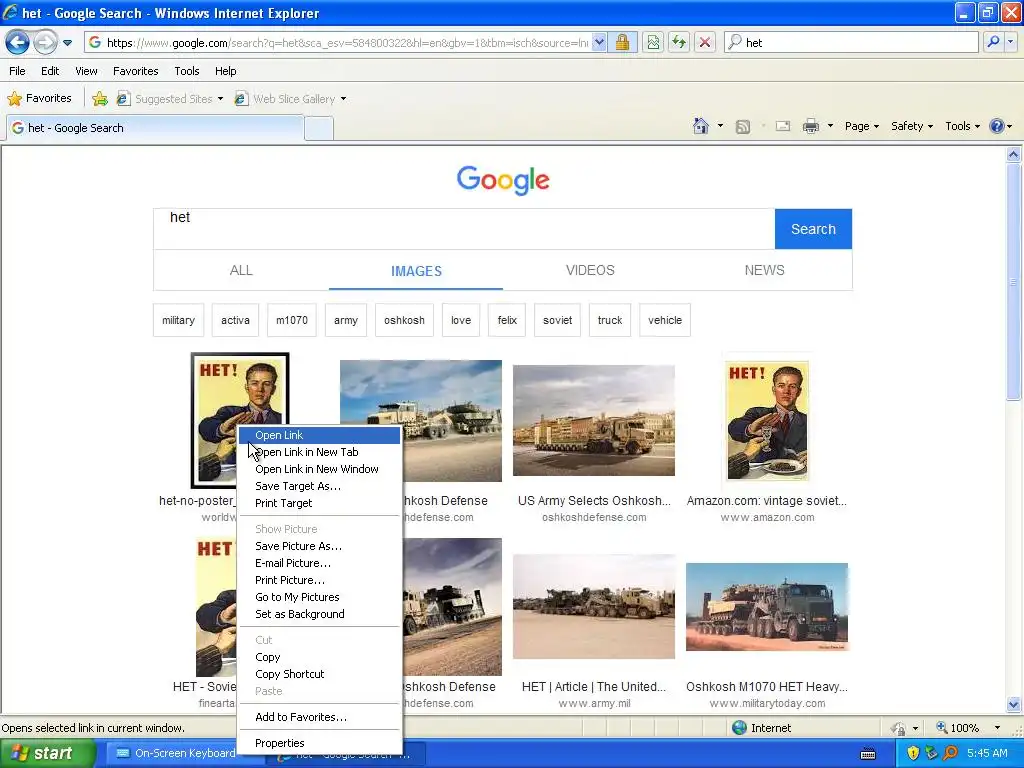
Task: Choose Copy Shortcut in context menu
Action: pos(319,674)
